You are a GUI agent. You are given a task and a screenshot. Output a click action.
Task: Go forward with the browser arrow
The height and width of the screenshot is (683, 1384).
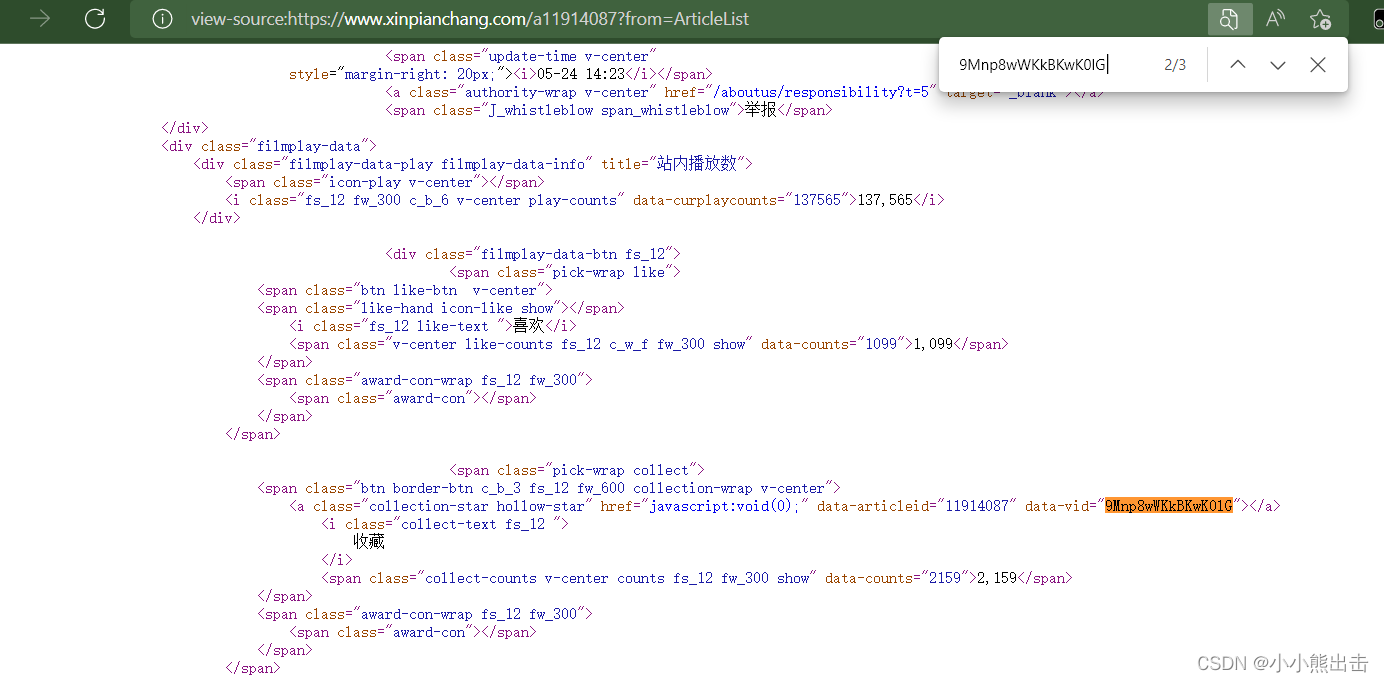[x=40, y=18]
